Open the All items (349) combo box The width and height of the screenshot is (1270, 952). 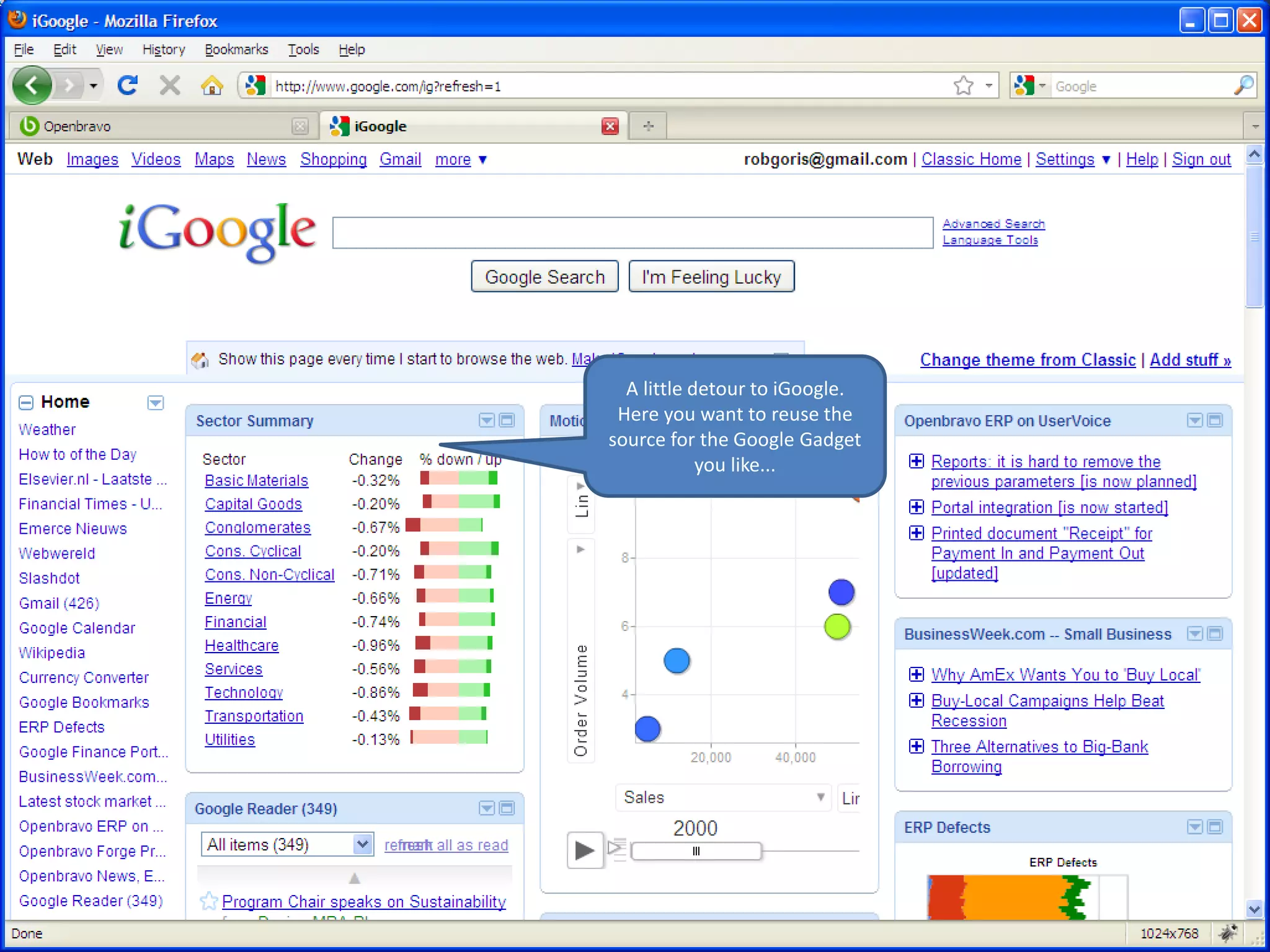pyautogui.click(x=287, y=845)
